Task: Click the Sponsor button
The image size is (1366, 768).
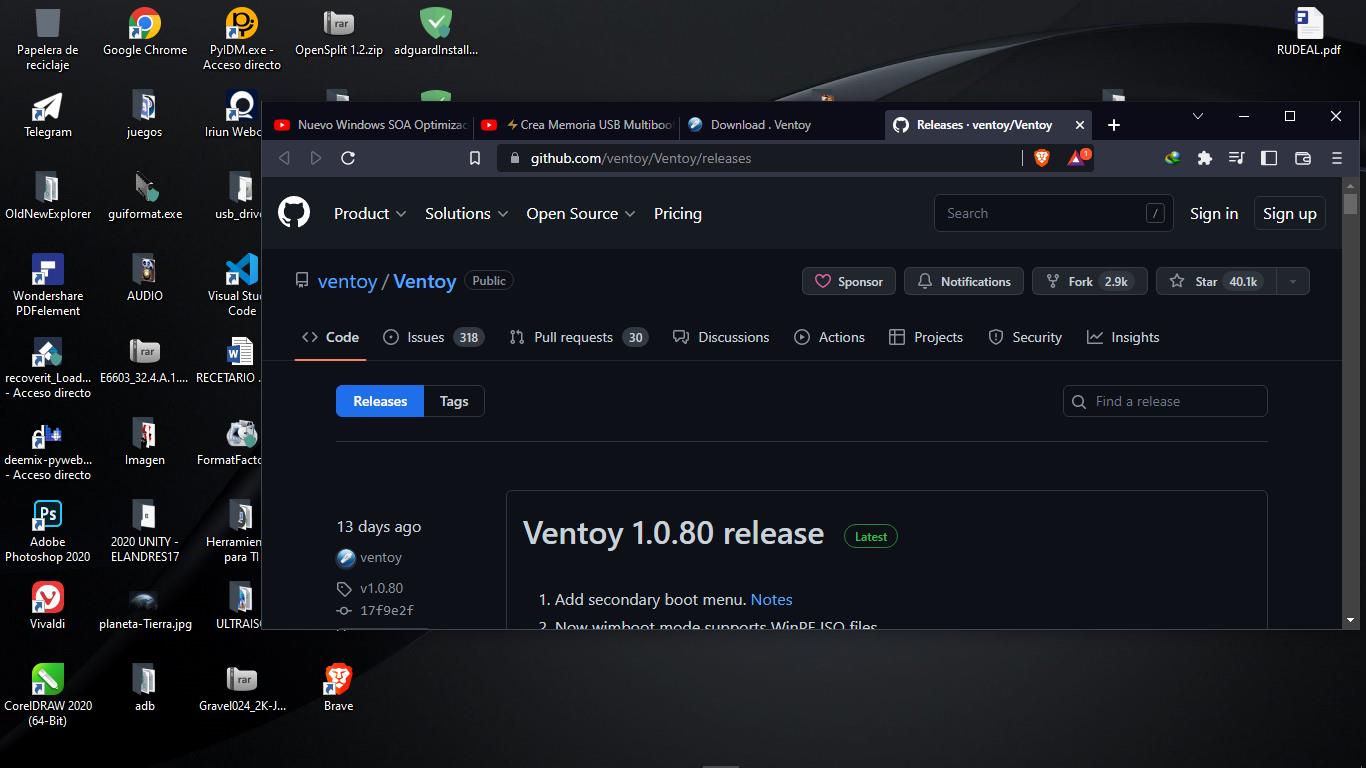Action: 849,282
